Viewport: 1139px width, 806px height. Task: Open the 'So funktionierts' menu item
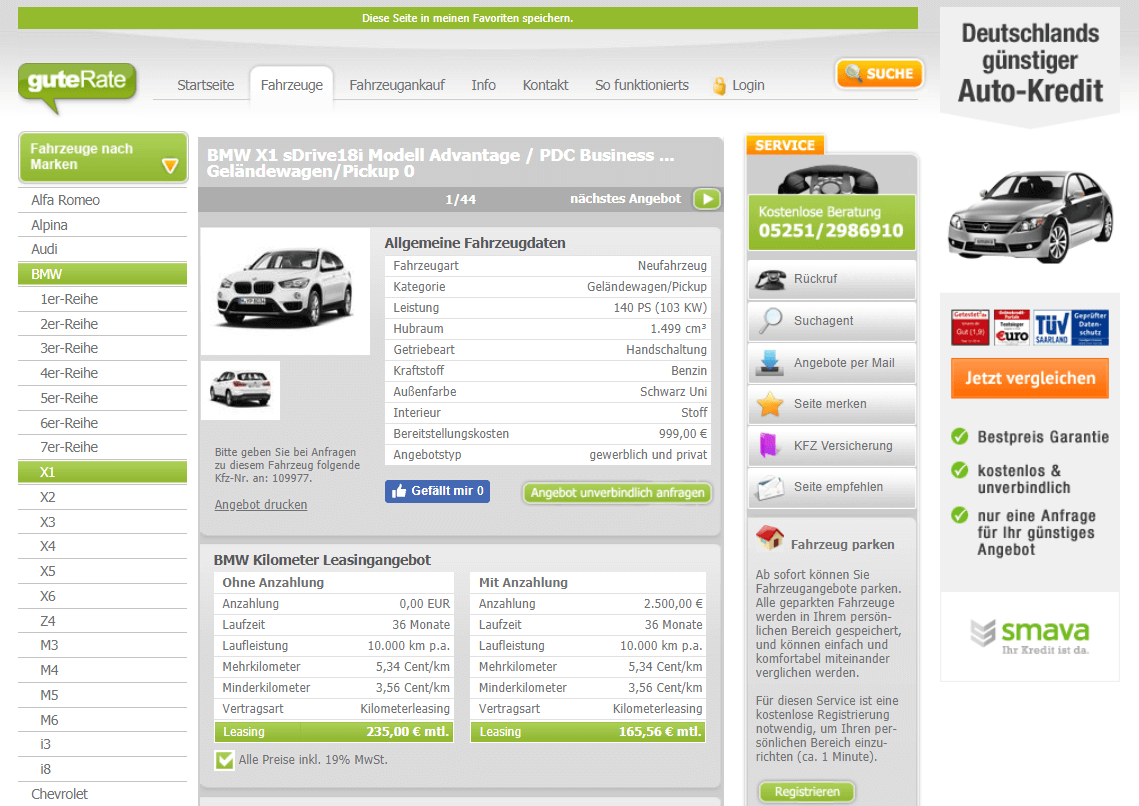641,85
